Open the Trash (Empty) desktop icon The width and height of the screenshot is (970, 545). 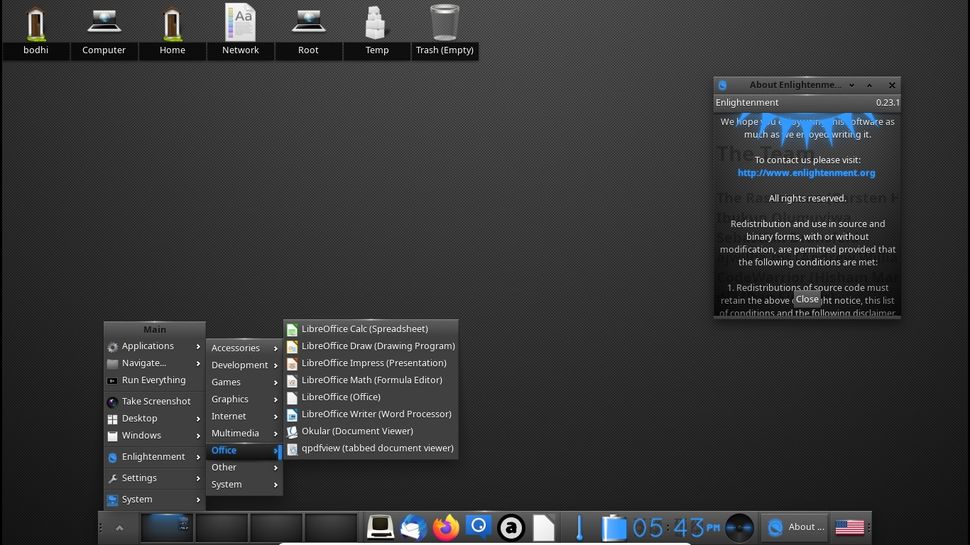[444, 31]
